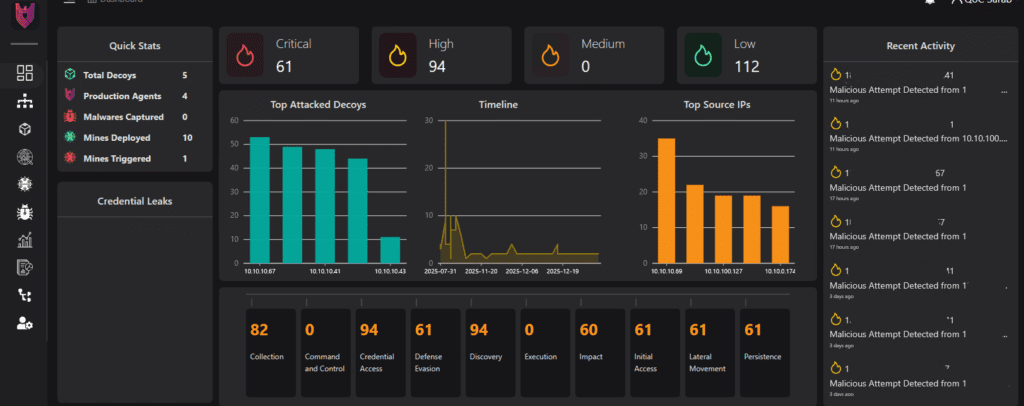This screenshot has width=1024, height=406.
Task: Click the orange bar above 10.10.100.127
Action: coord(723,229)
